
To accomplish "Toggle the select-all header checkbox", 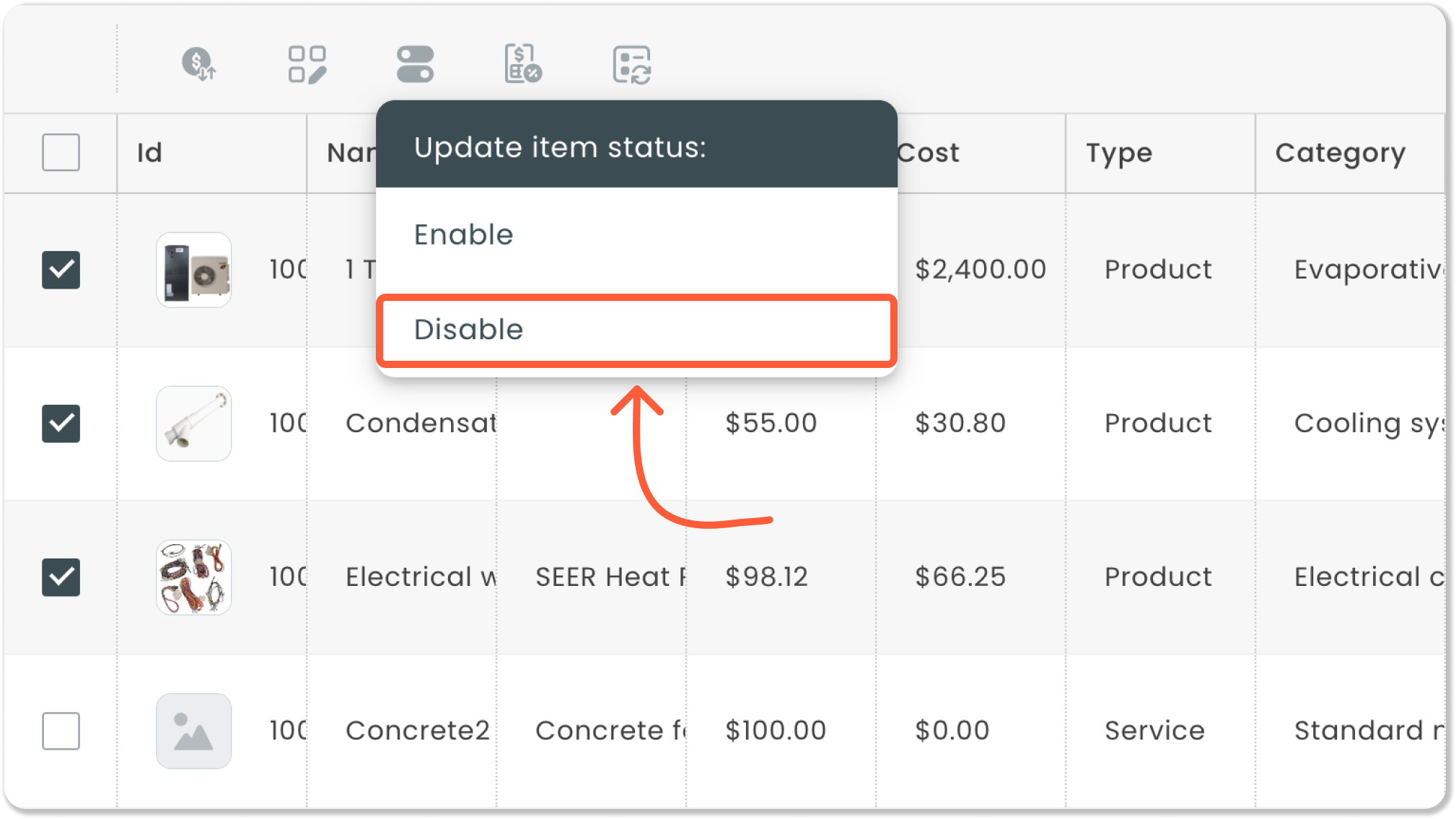I will (x=61, y=152).
